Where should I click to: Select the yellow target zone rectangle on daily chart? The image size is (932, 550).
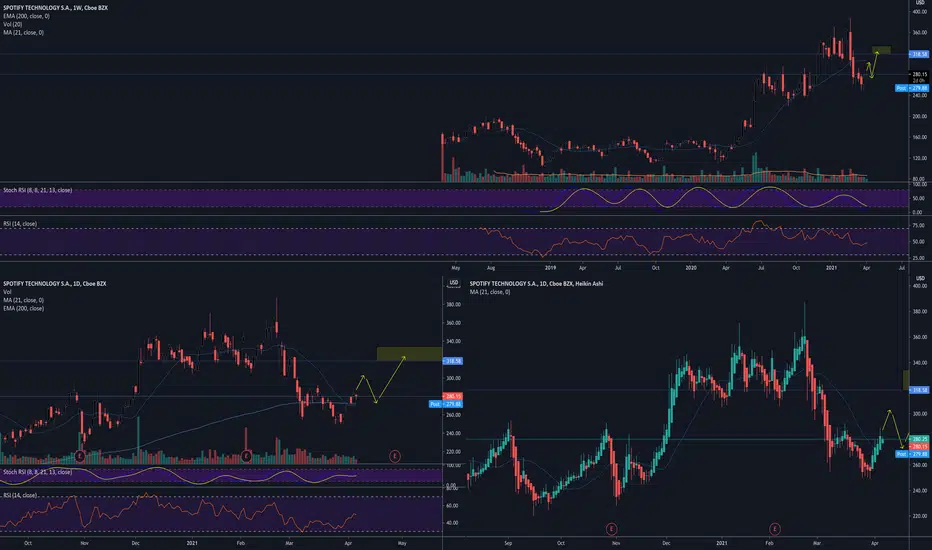pyautogui.click(x=409, y=354)
